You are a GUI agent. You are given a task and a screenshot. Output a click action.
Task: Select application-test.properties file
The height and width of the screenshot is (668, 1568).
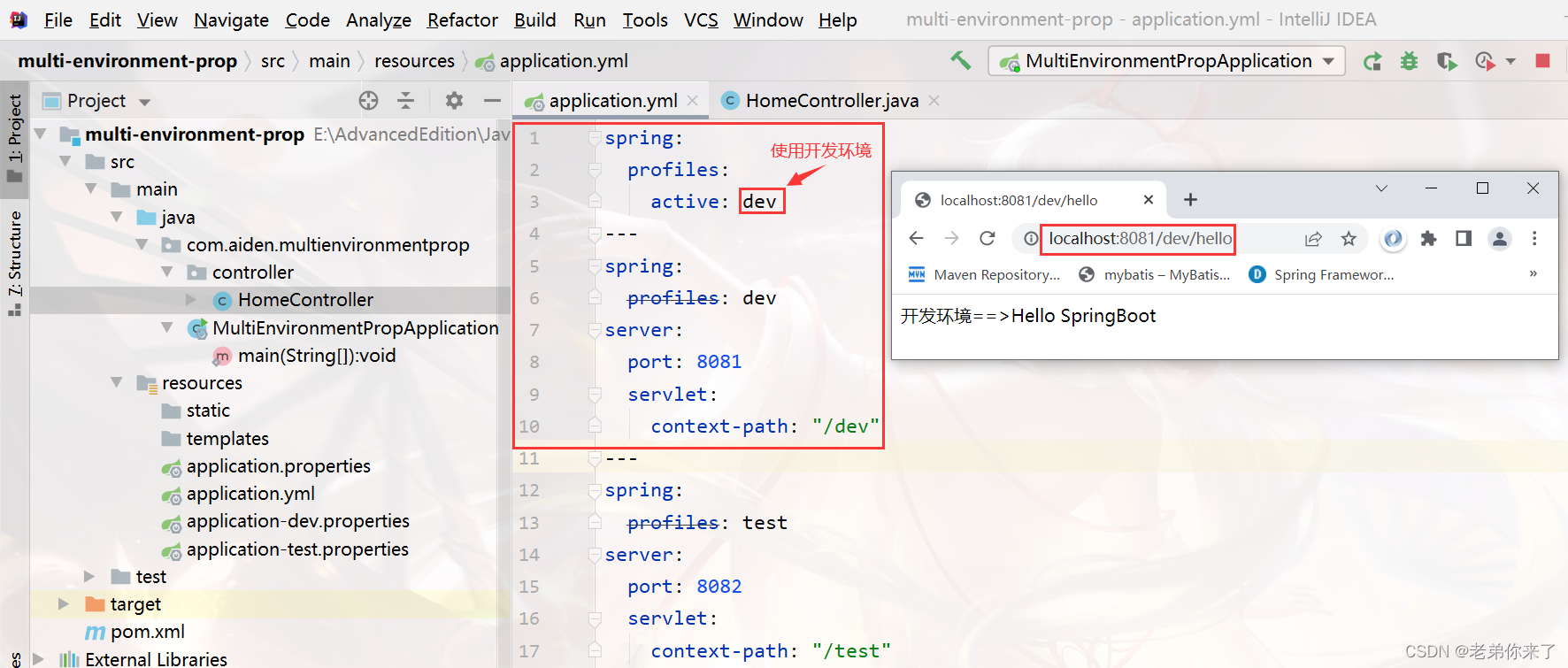[297, 549]
